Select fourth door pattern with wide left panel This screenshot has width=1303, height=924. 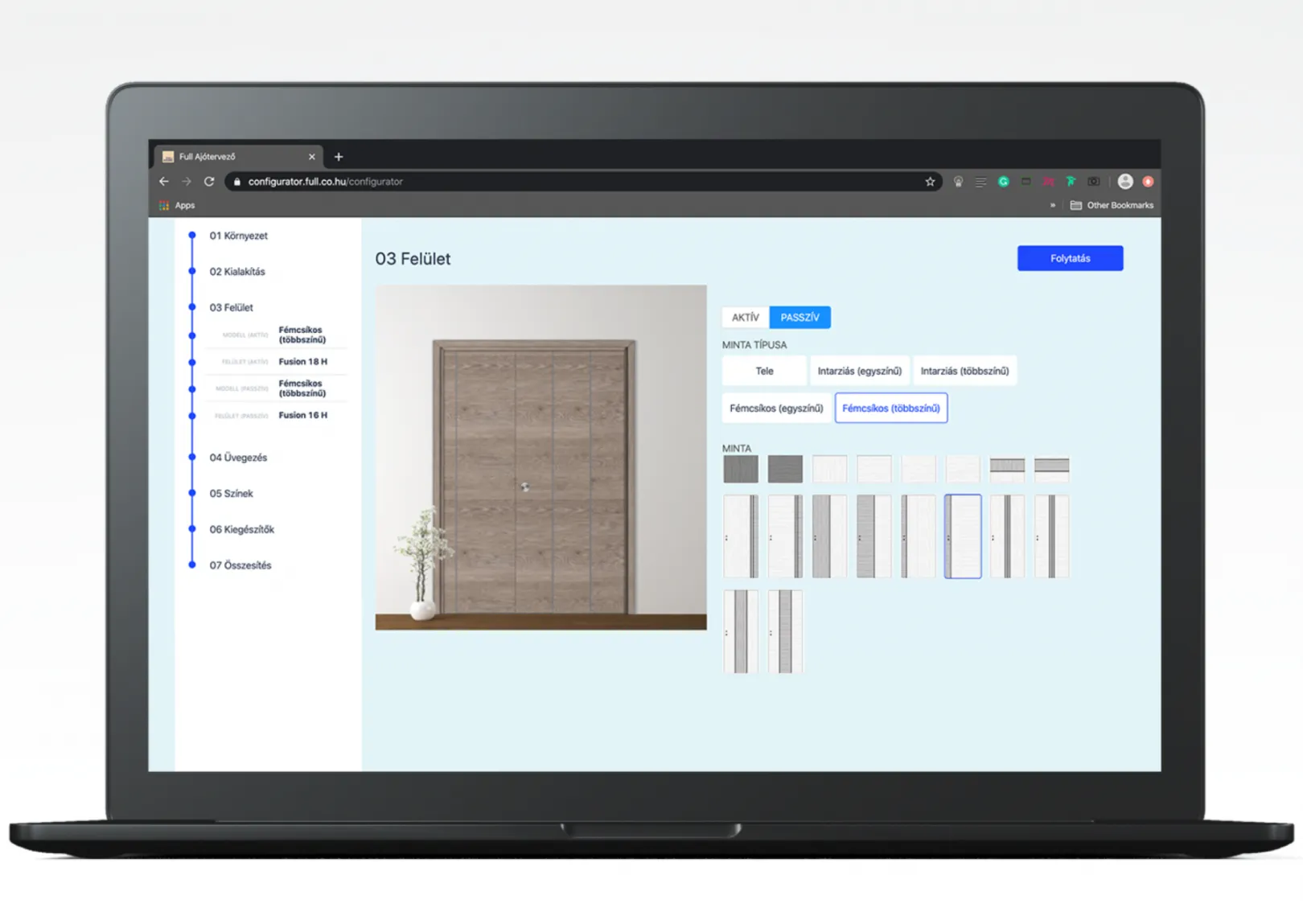[873, 536]
